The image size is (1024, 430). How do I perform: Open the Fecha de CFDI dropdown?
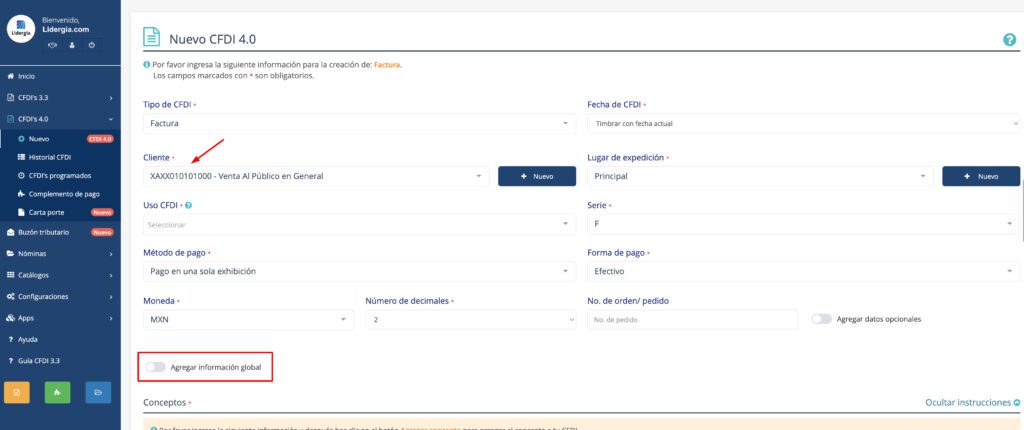click(x=805, y=124)
